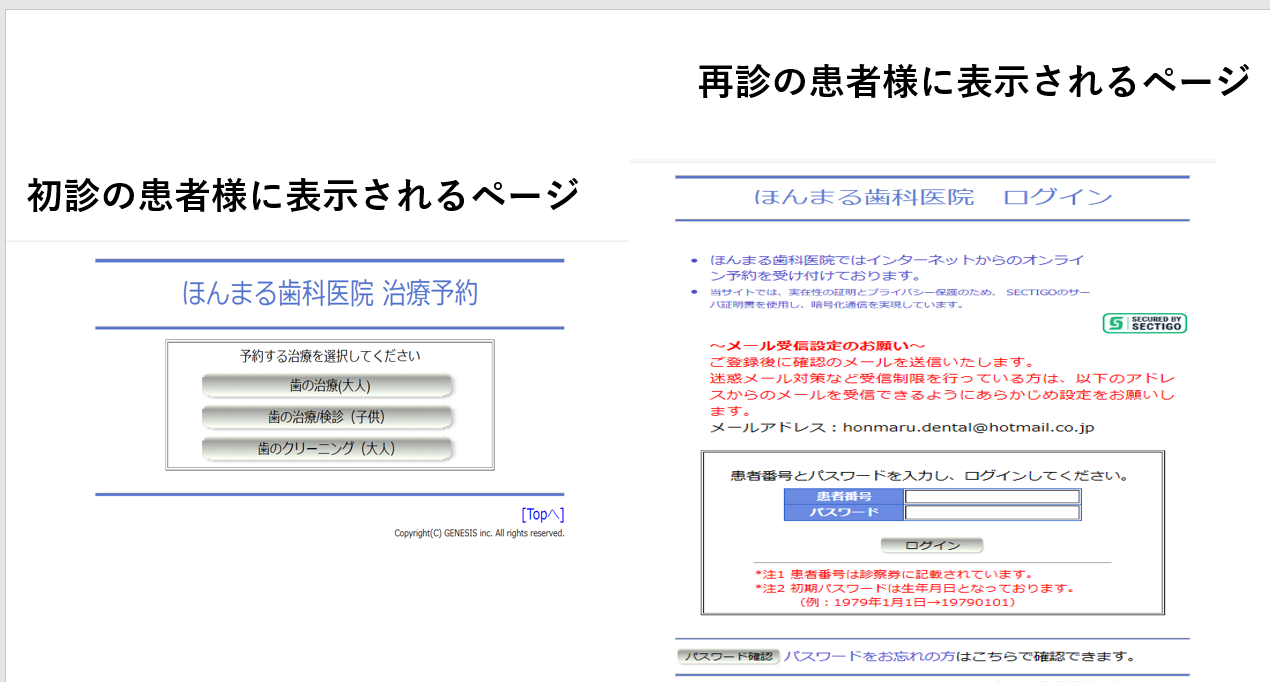This screenshot has height=682, width=1270.
Task: Open the パスワード確認 button
Action: tap(728, 657)
